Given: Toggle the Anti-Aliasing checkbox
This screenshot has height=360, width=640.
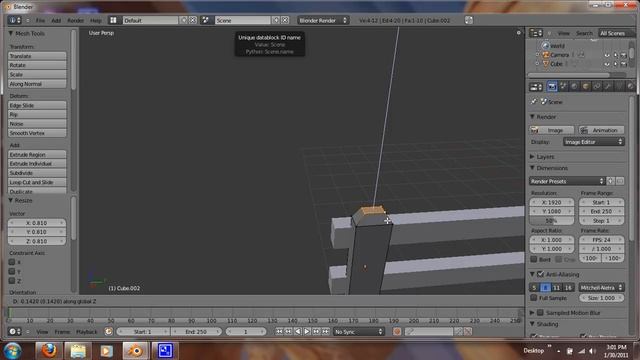Looking at the screenshot, I should point(540,274).
